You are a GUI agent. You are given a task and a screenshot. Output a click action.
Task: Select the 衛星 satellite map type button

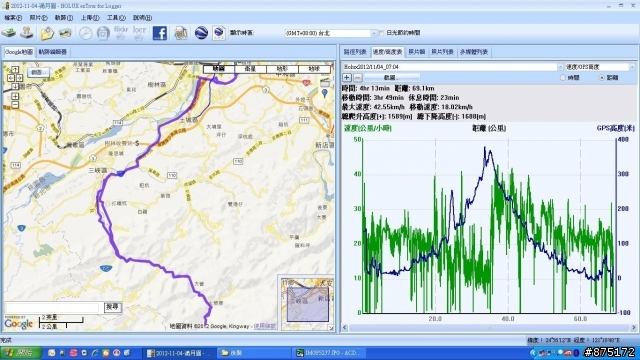pos(250,69)
